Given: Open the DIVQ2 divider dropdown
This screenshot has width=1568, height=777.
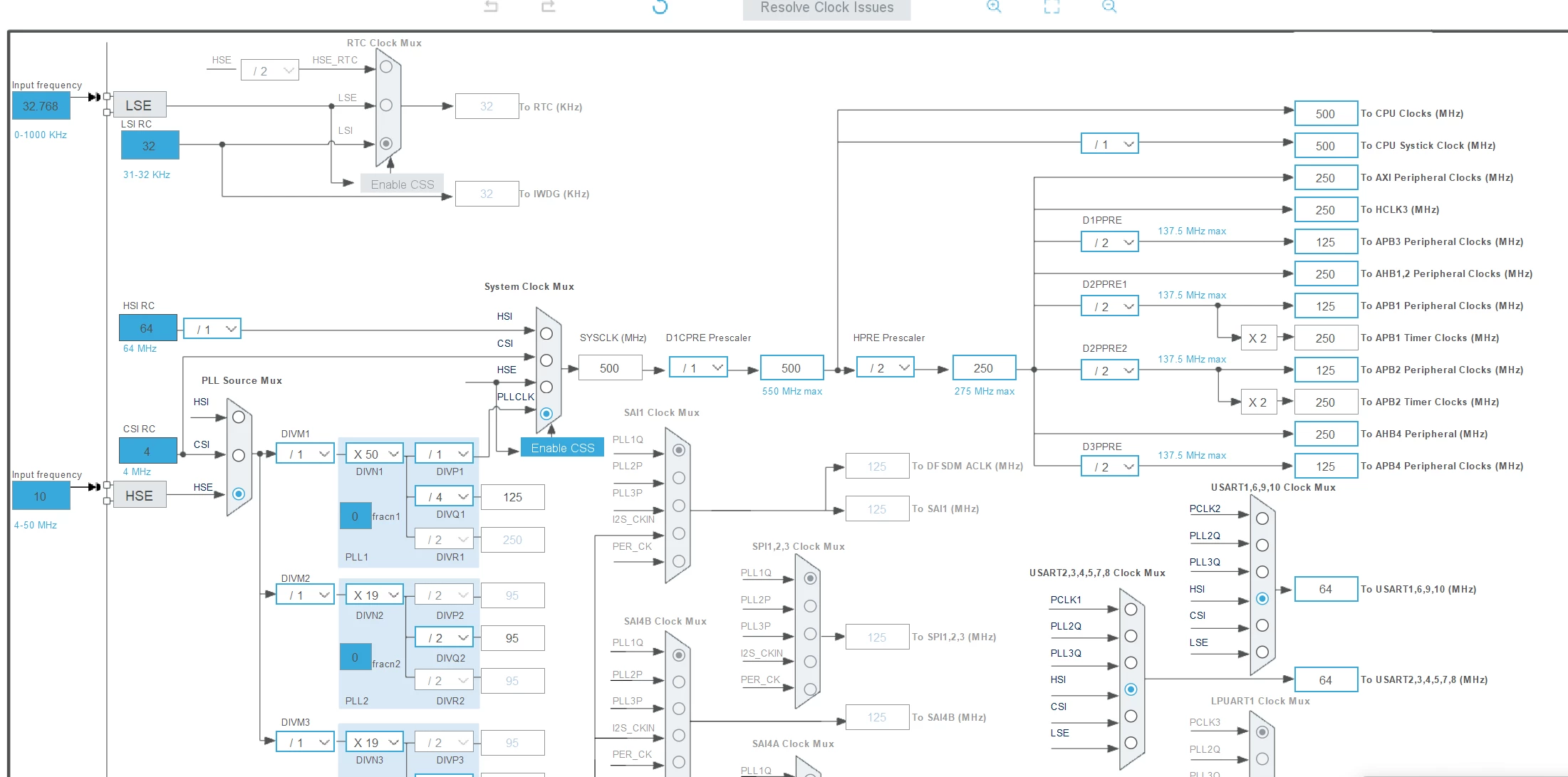Looking at the screenshot, I should point(445,637).
